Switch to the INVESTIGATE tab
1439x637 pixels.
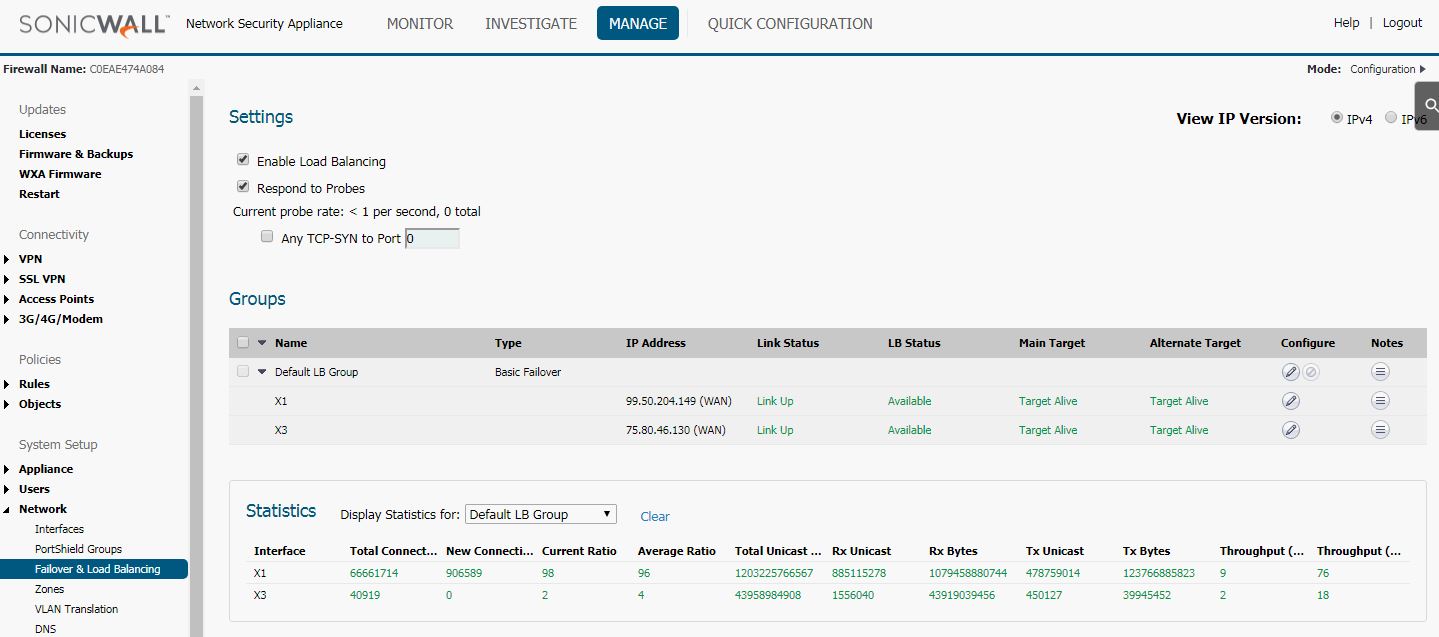pos(531,24)
